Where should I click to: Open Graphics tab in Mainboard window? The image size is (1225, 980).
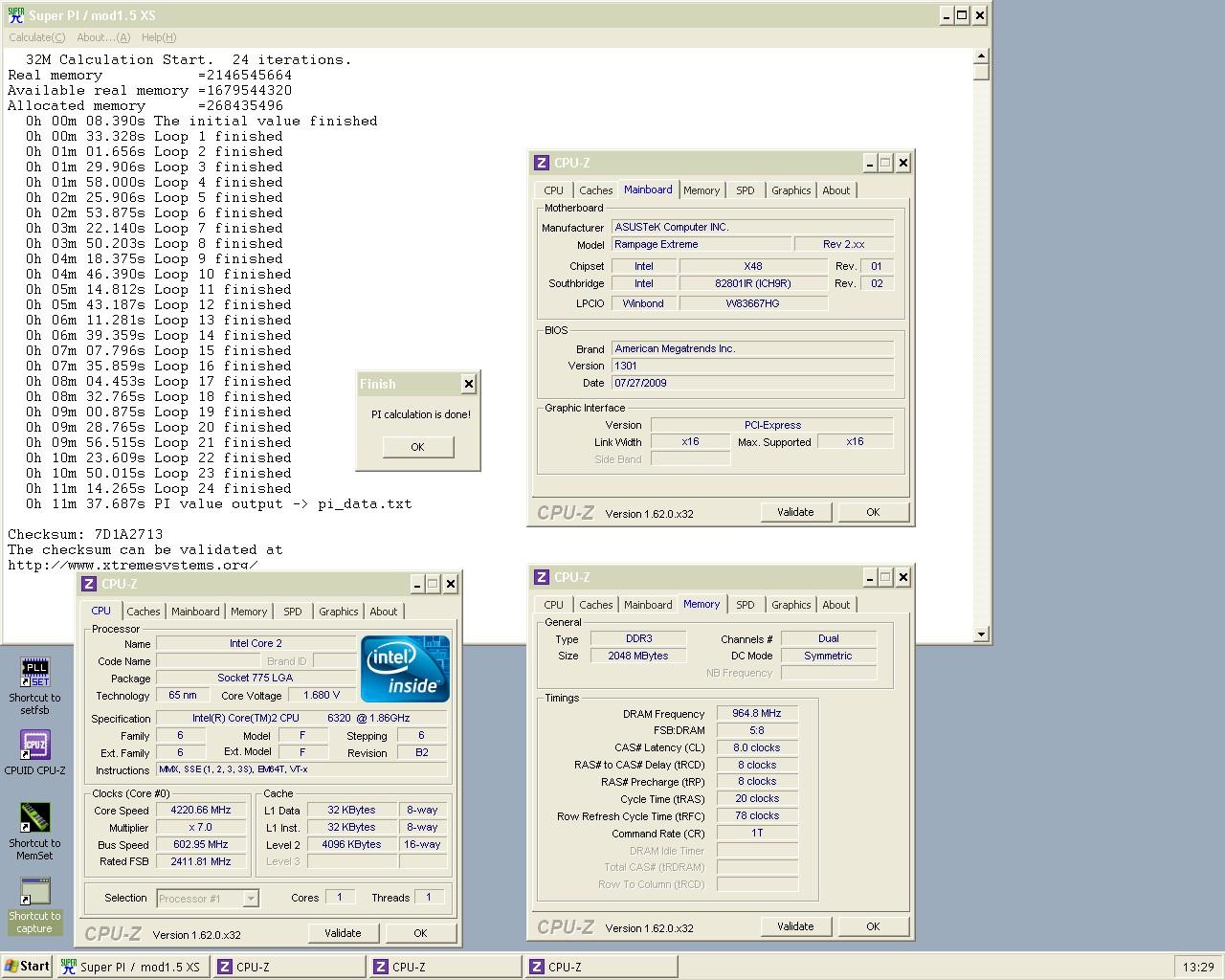point(791,190)
